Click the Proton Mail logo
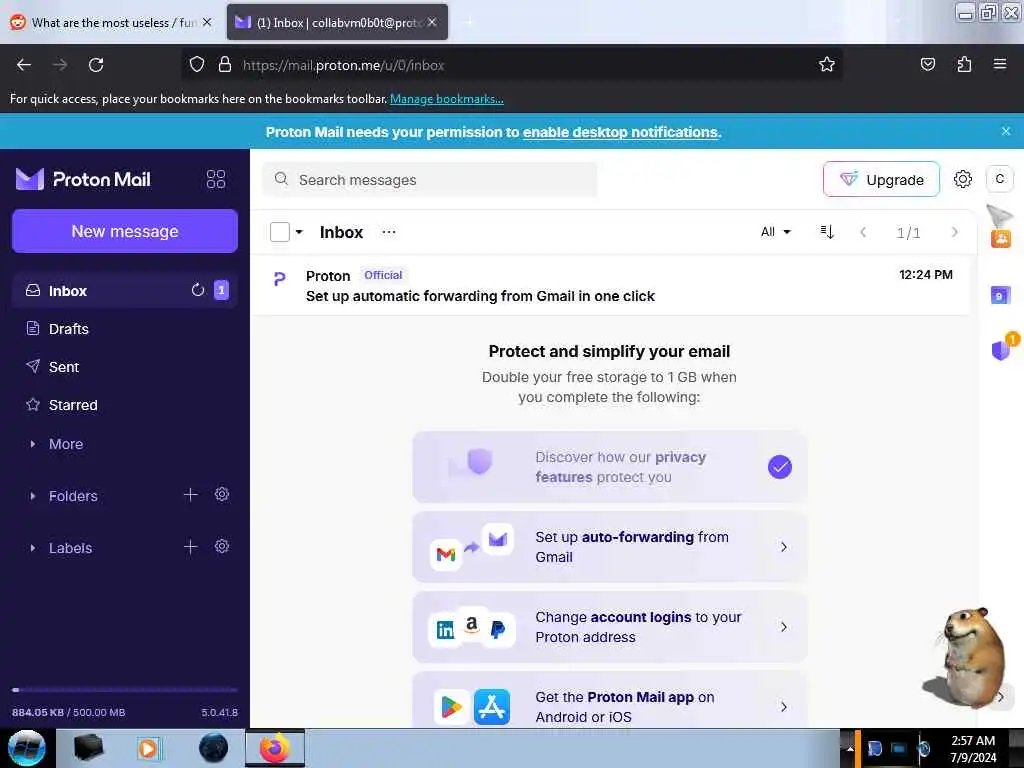 [83, 179]
